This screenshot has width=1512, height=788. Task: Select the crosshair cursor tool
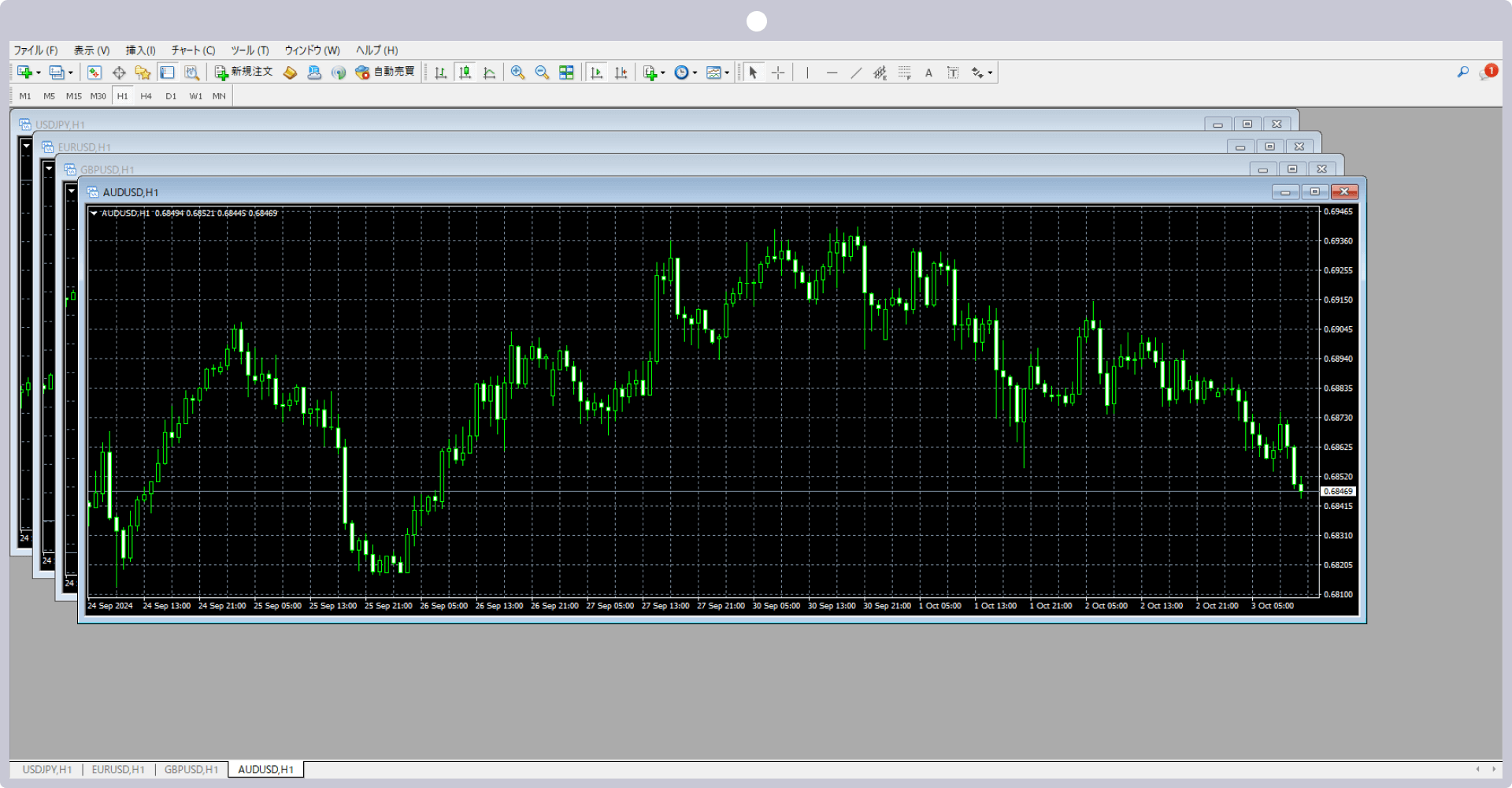tap(778, 72)
